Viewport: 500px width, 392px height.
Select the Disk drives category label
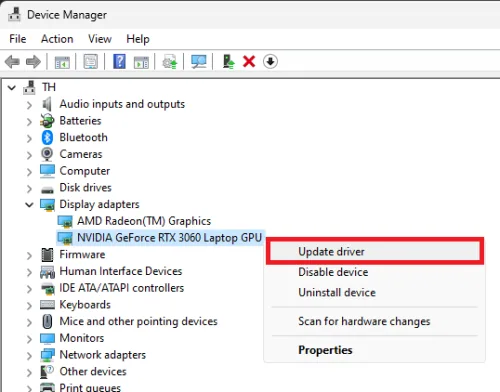85,188
